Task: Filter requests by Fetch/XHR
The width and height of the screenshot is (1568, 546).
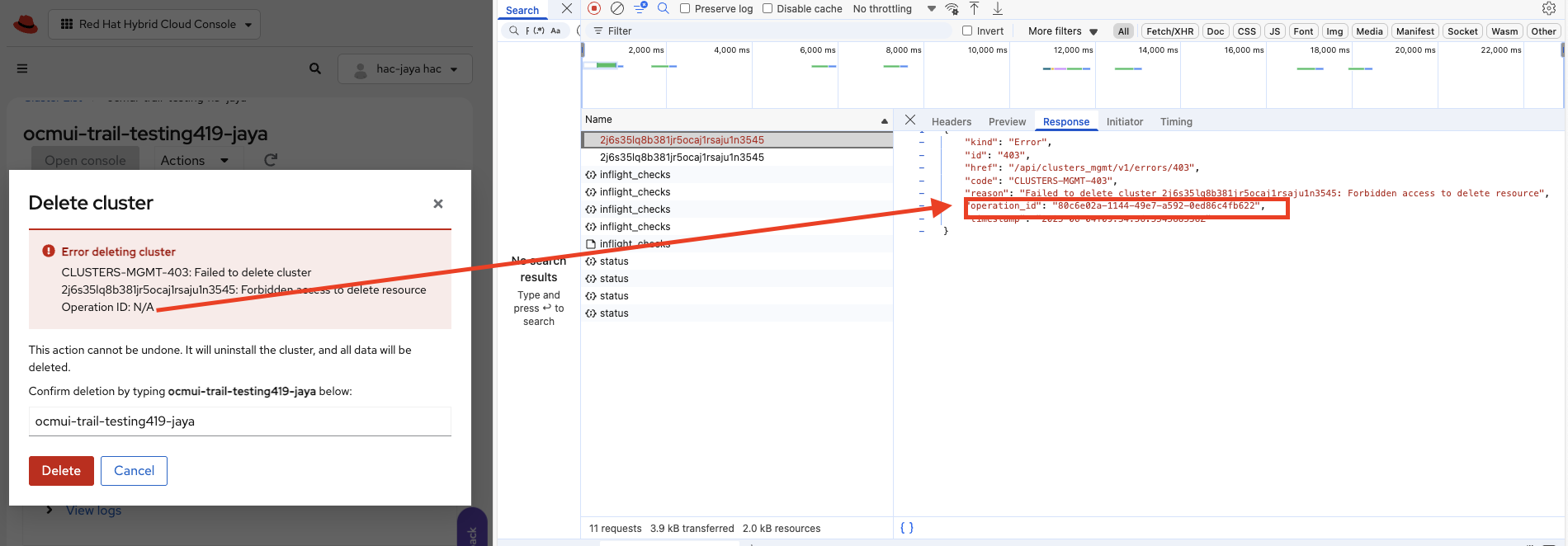Action: point(1169,31)
